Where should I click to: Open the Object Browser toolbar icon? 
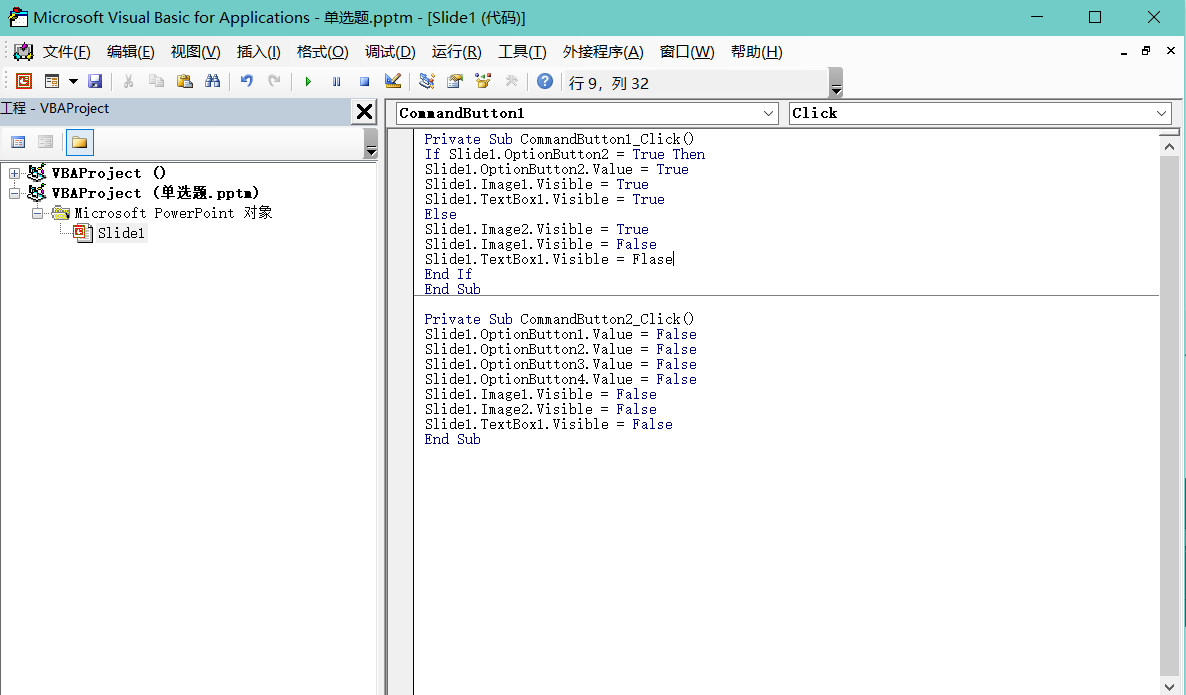483,82
